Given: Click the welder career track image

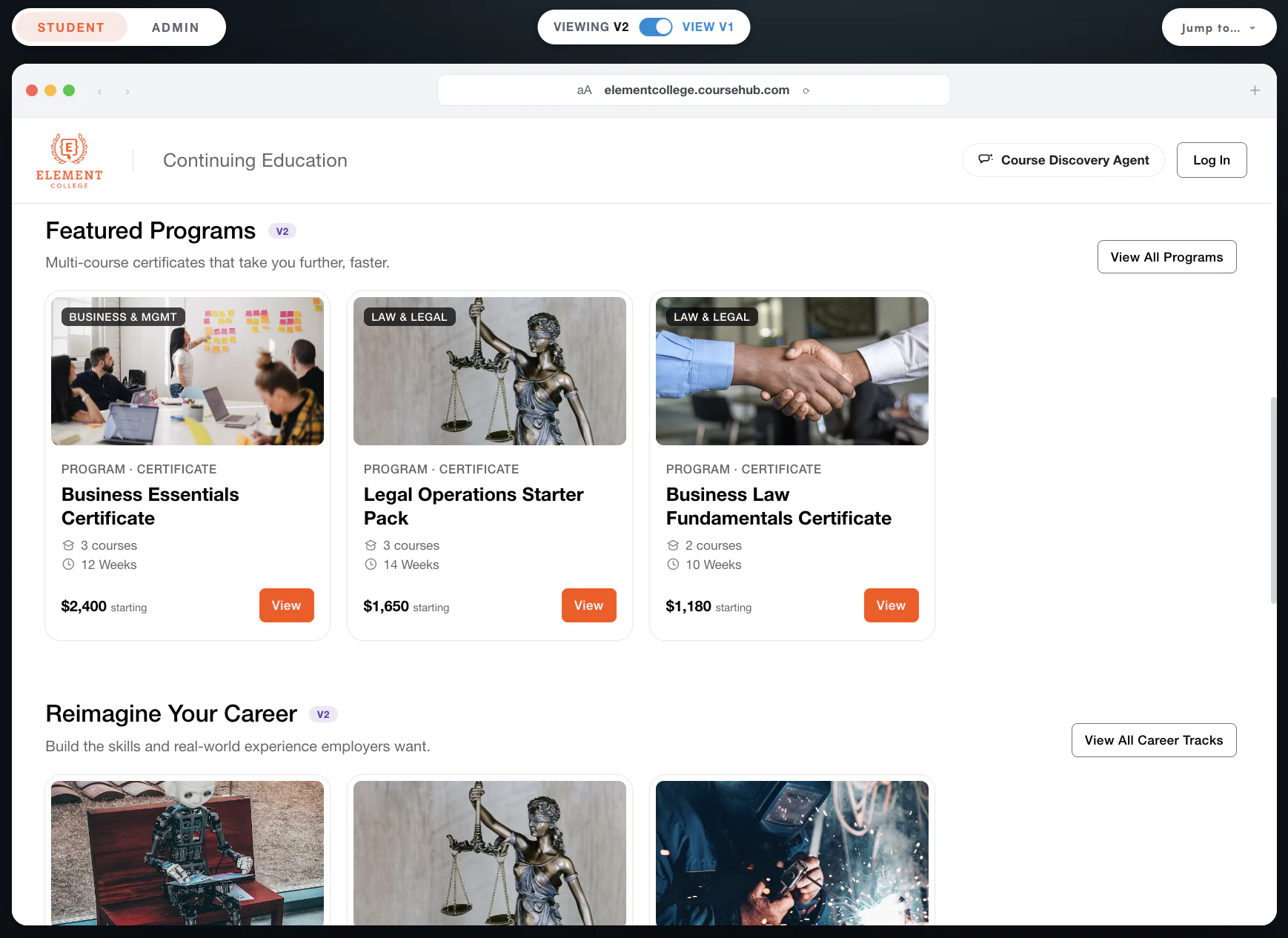Looking at the screenshot, I should (x=792, y=853).
